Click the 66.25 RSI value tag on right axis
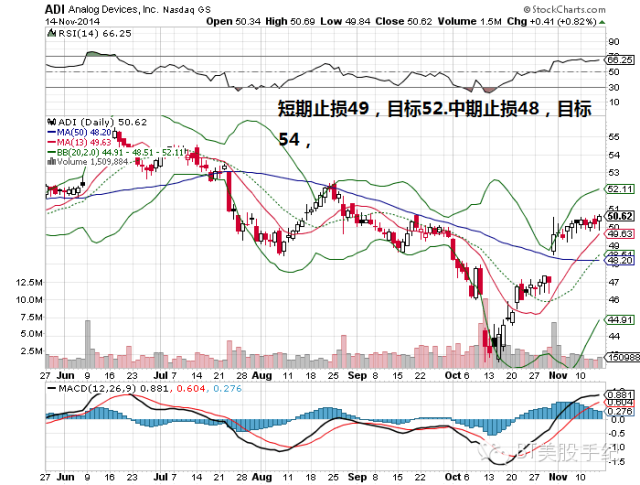The height and width of the screenshot is (485, 640). (x=620, y=60)
